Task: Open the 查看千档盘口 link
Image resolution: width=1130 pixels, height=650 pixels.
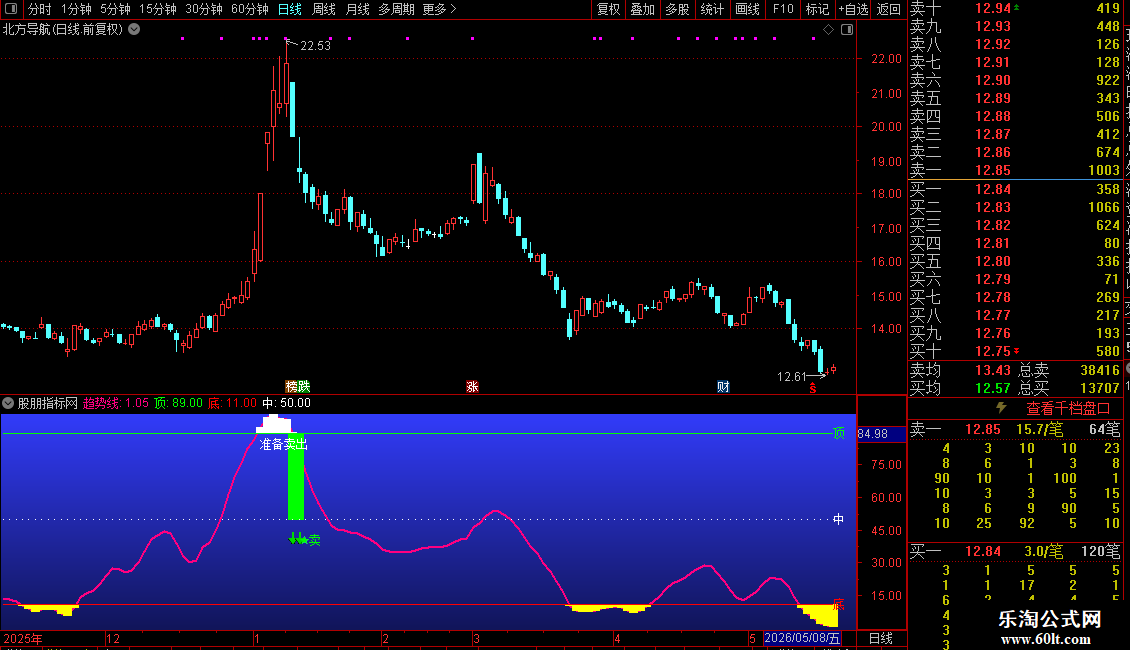Action: pos(1068,409)
